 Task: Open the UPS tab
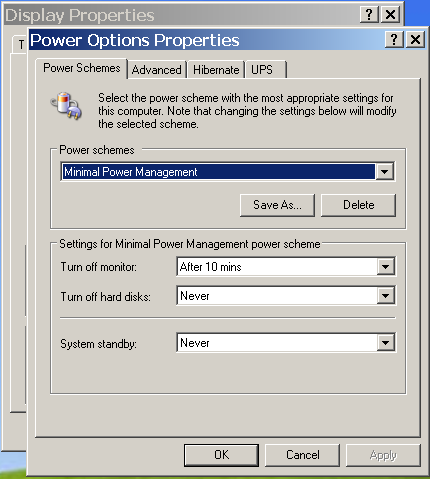(266, 70)
